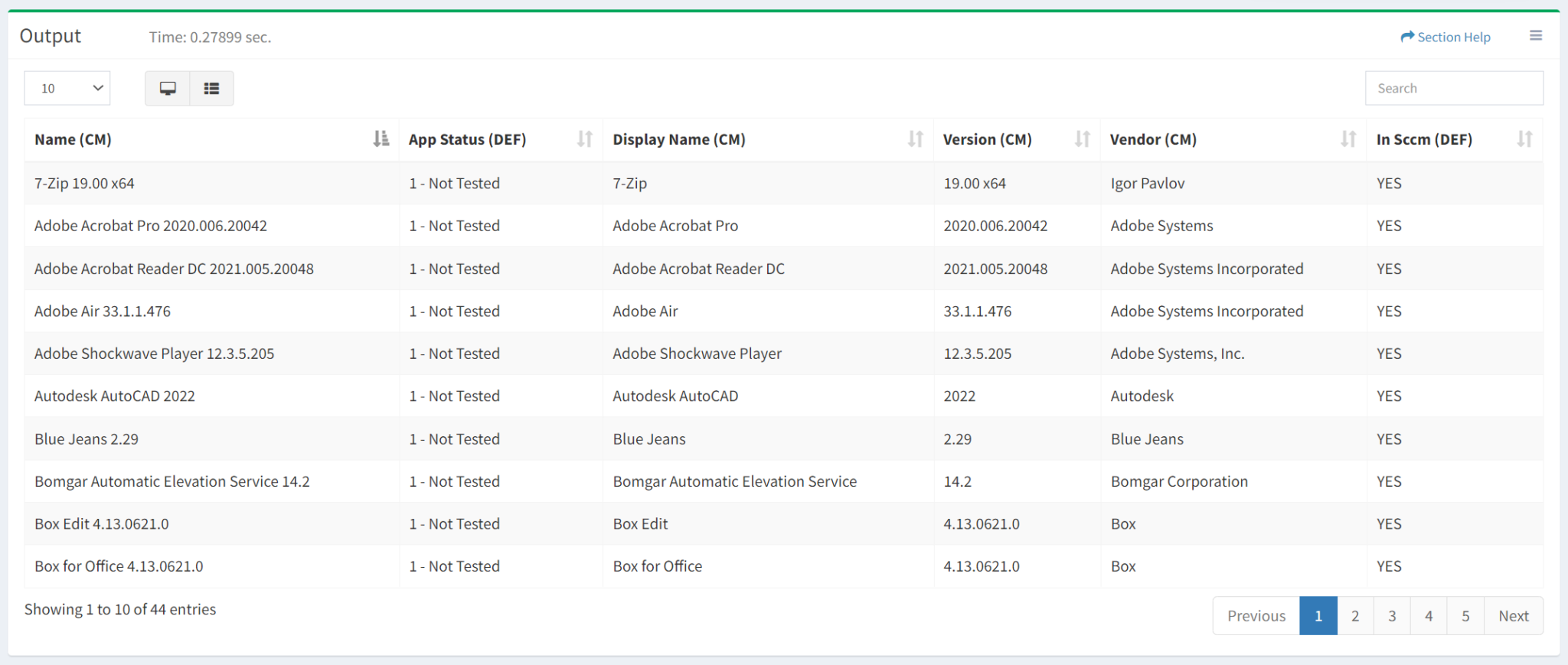Screen dimensions: 1568x665
Task: Open the Section Help link
Action: coord(1445,37)
